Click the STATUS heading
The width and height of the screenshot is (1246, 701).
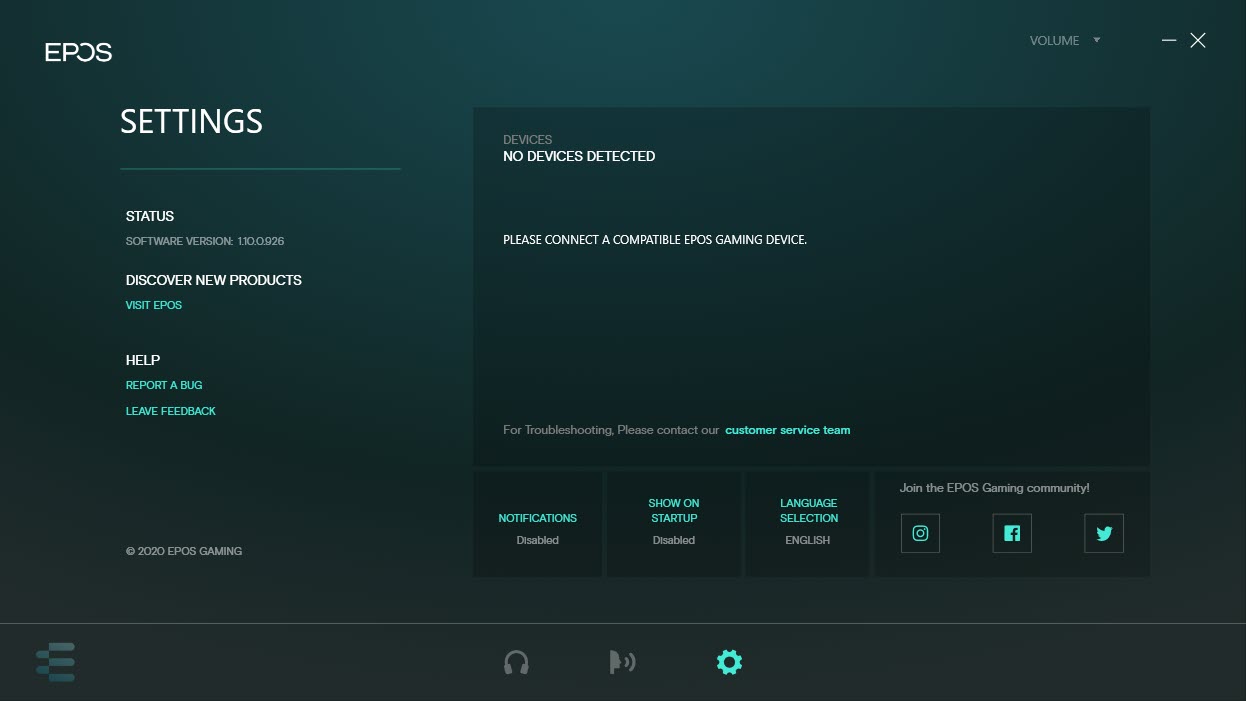click(150, 216)
